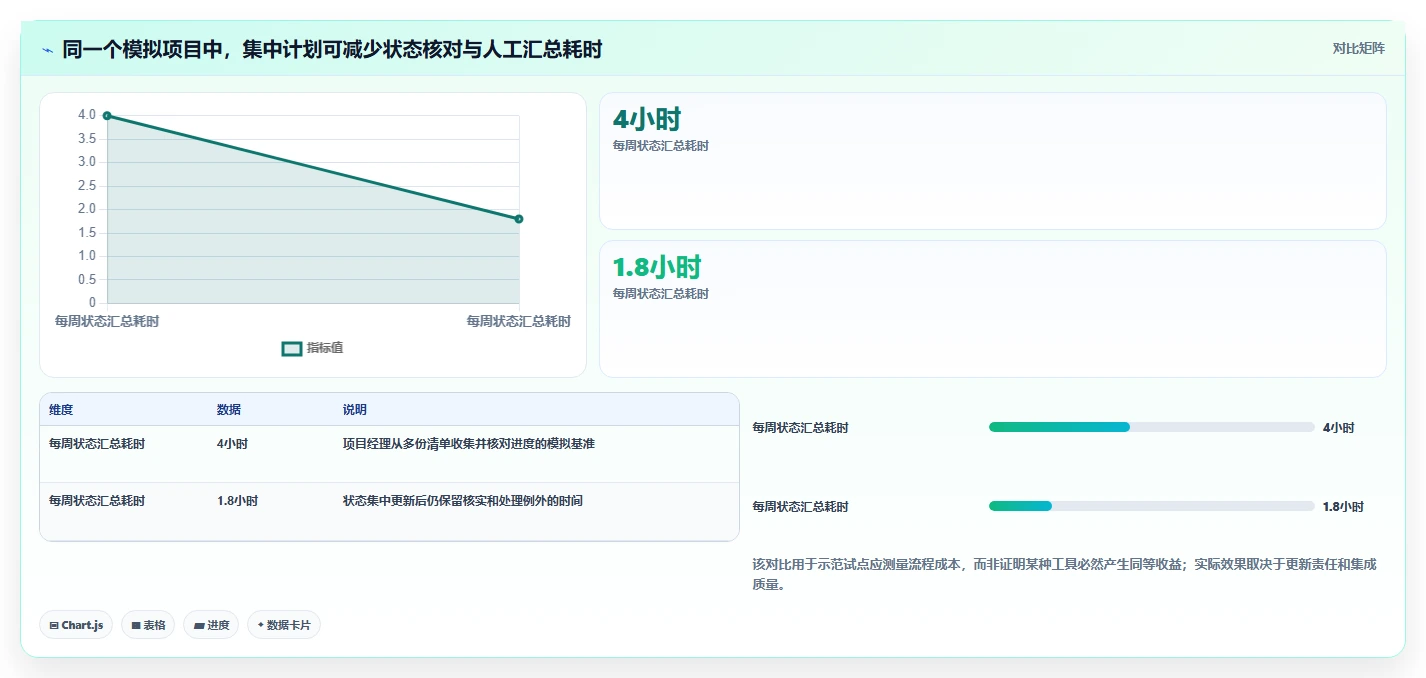The image size is (1426, 678).
Task: Click the 4小时 progress bar
Action: click(1151, 427)
